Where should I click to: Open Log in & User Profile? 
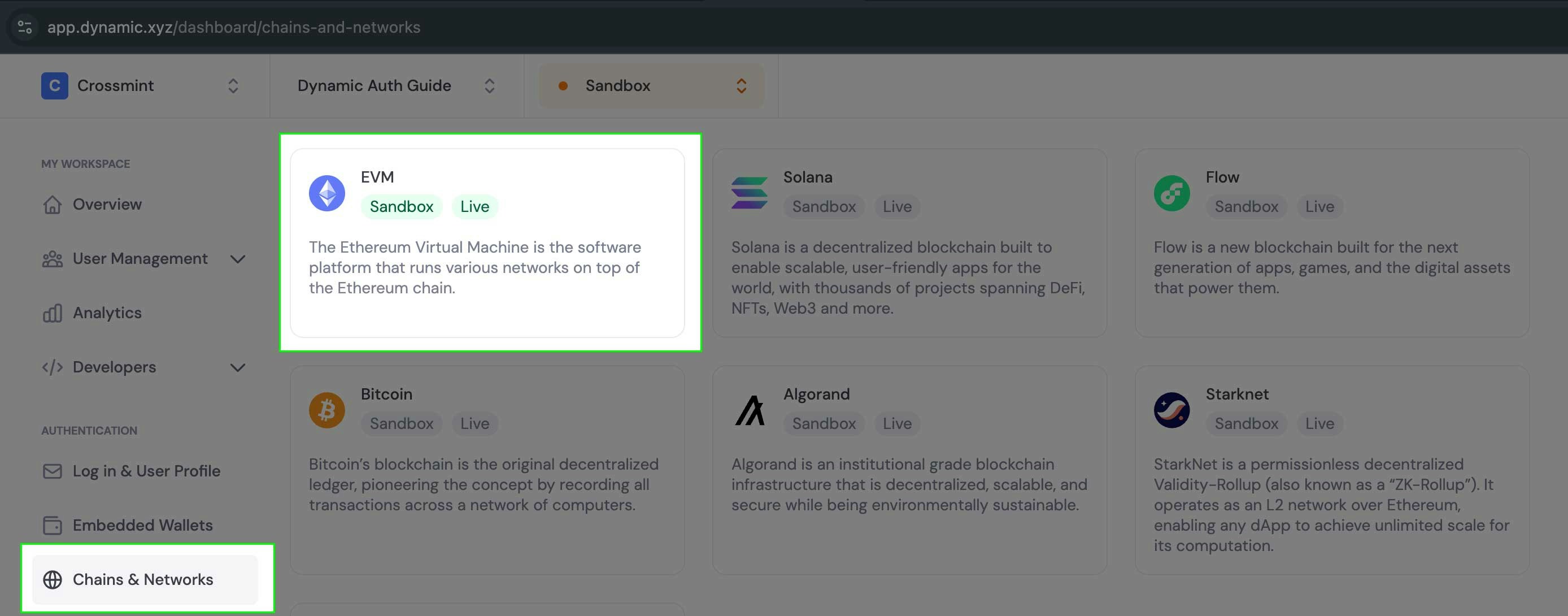(x=147, y=471)
